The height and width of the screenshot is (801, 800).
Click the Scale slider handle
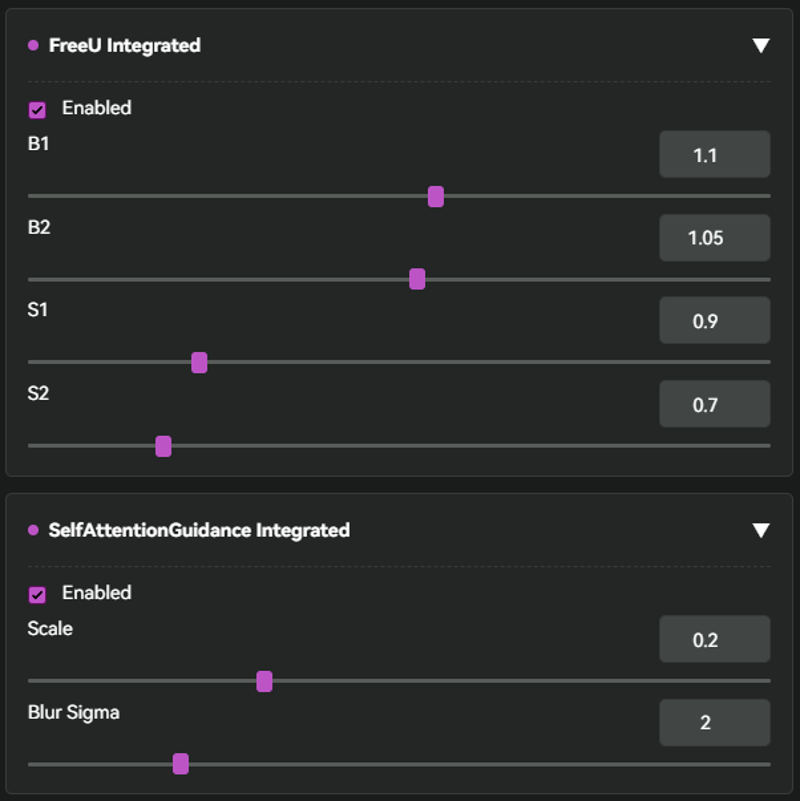point(264,681)
